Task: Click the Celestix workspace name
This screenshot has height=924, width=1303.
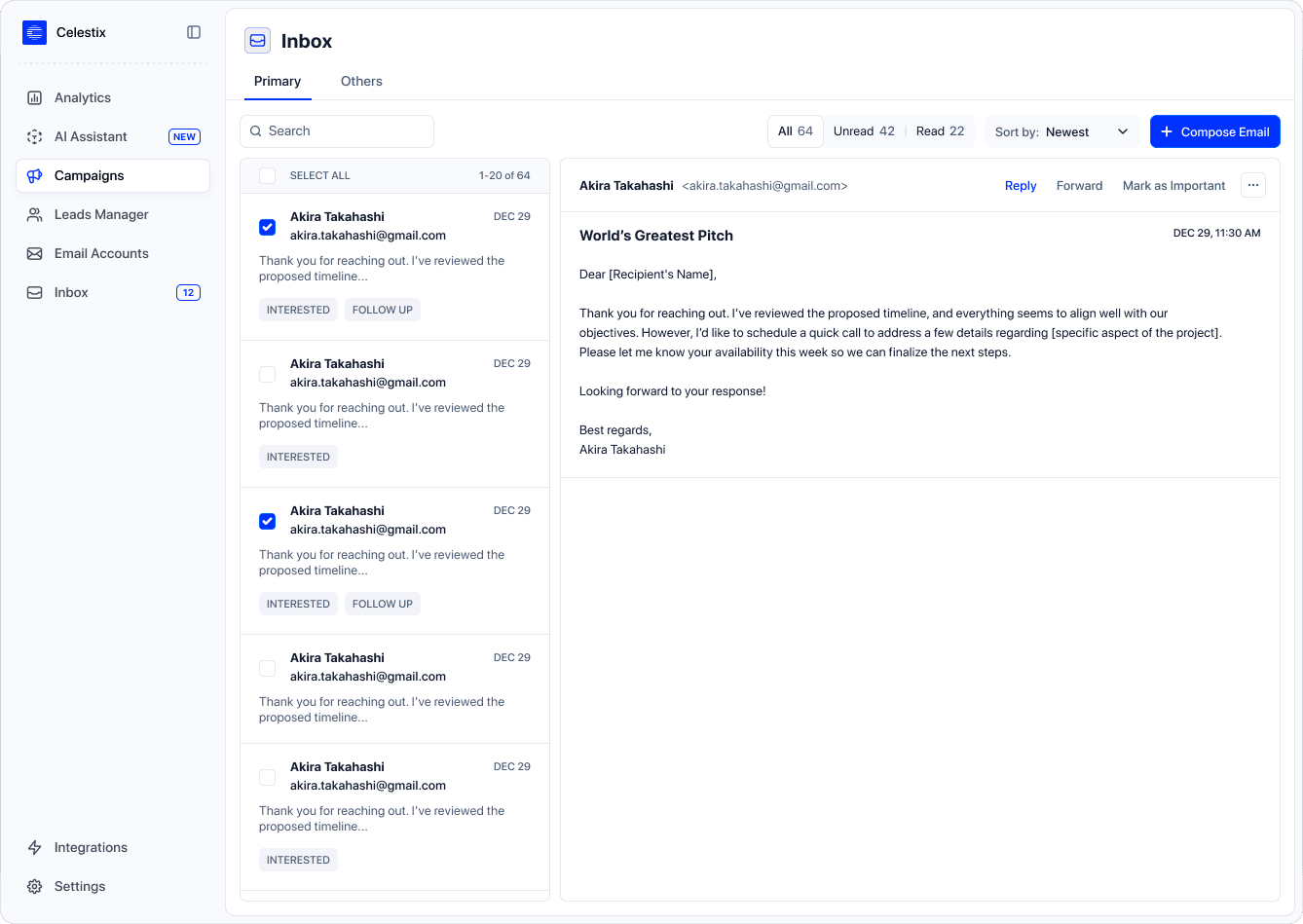Action: coord(81,33)
